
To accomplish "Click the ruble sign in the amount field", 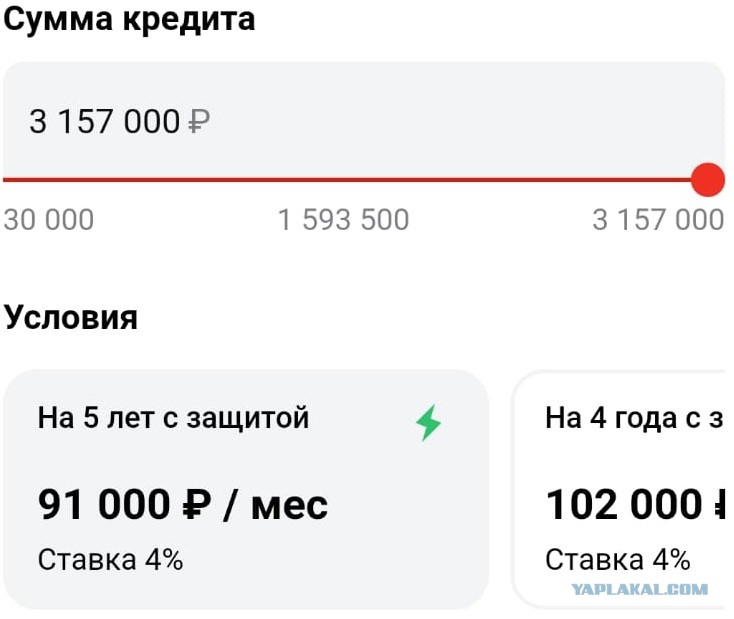I will click(x=198, y=122).
